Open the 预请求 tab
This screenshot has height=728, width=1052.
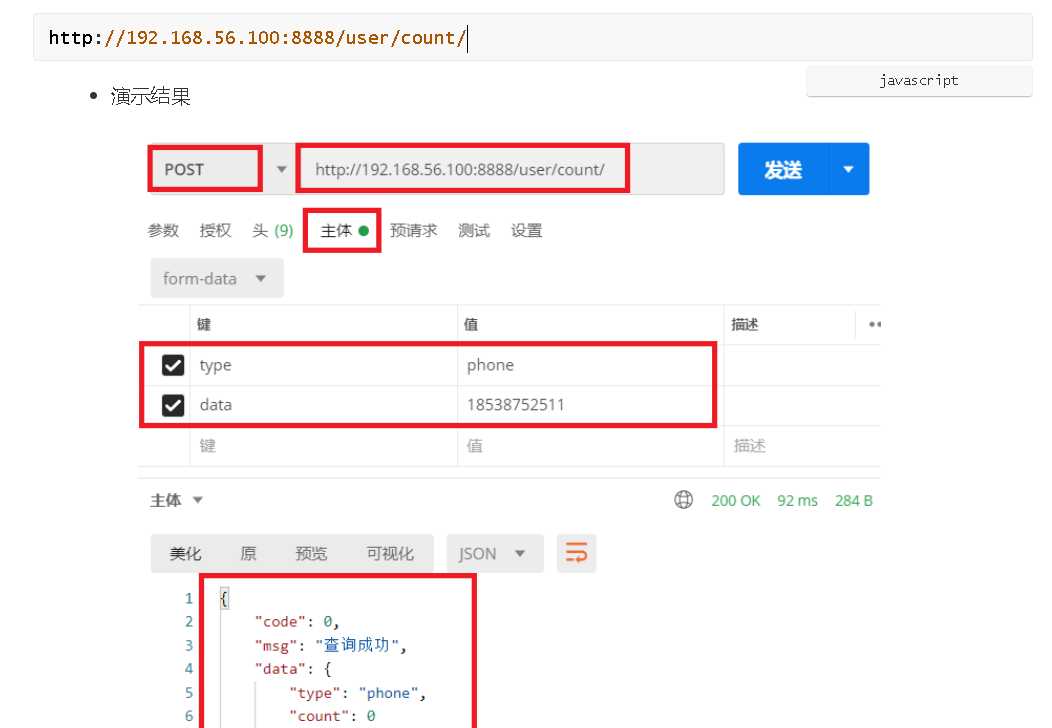point(413,231)
